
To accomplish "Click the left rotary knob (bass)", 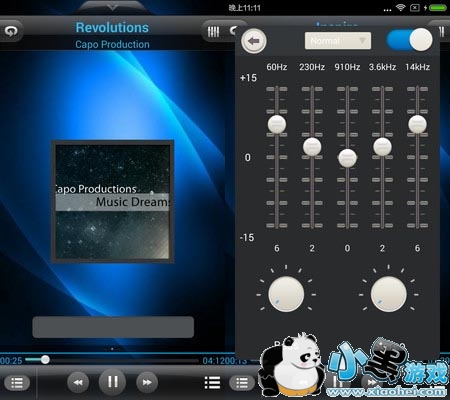I will [286, 294].
